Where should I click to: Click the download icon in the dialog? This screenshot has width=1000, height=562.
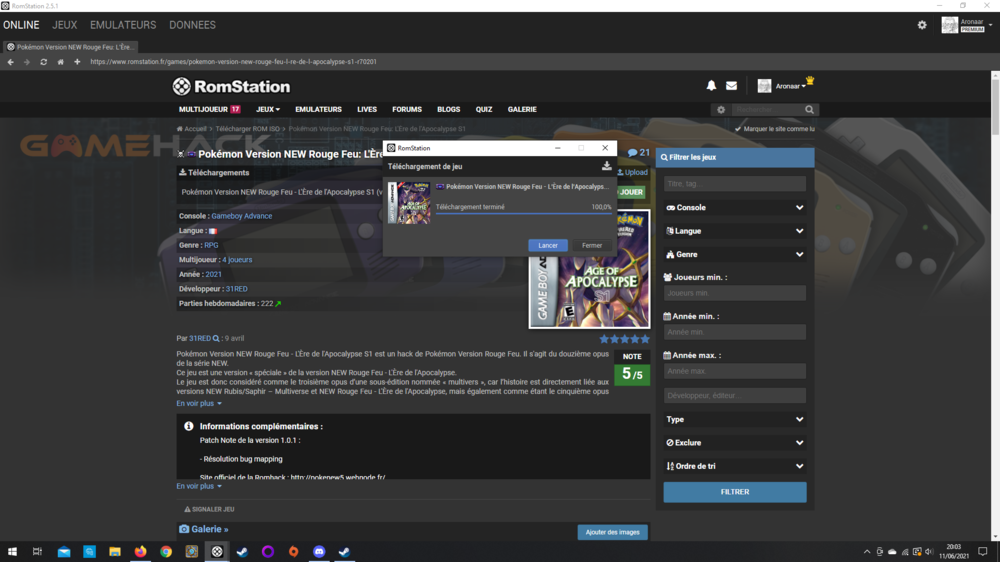[x=606, y=167]
